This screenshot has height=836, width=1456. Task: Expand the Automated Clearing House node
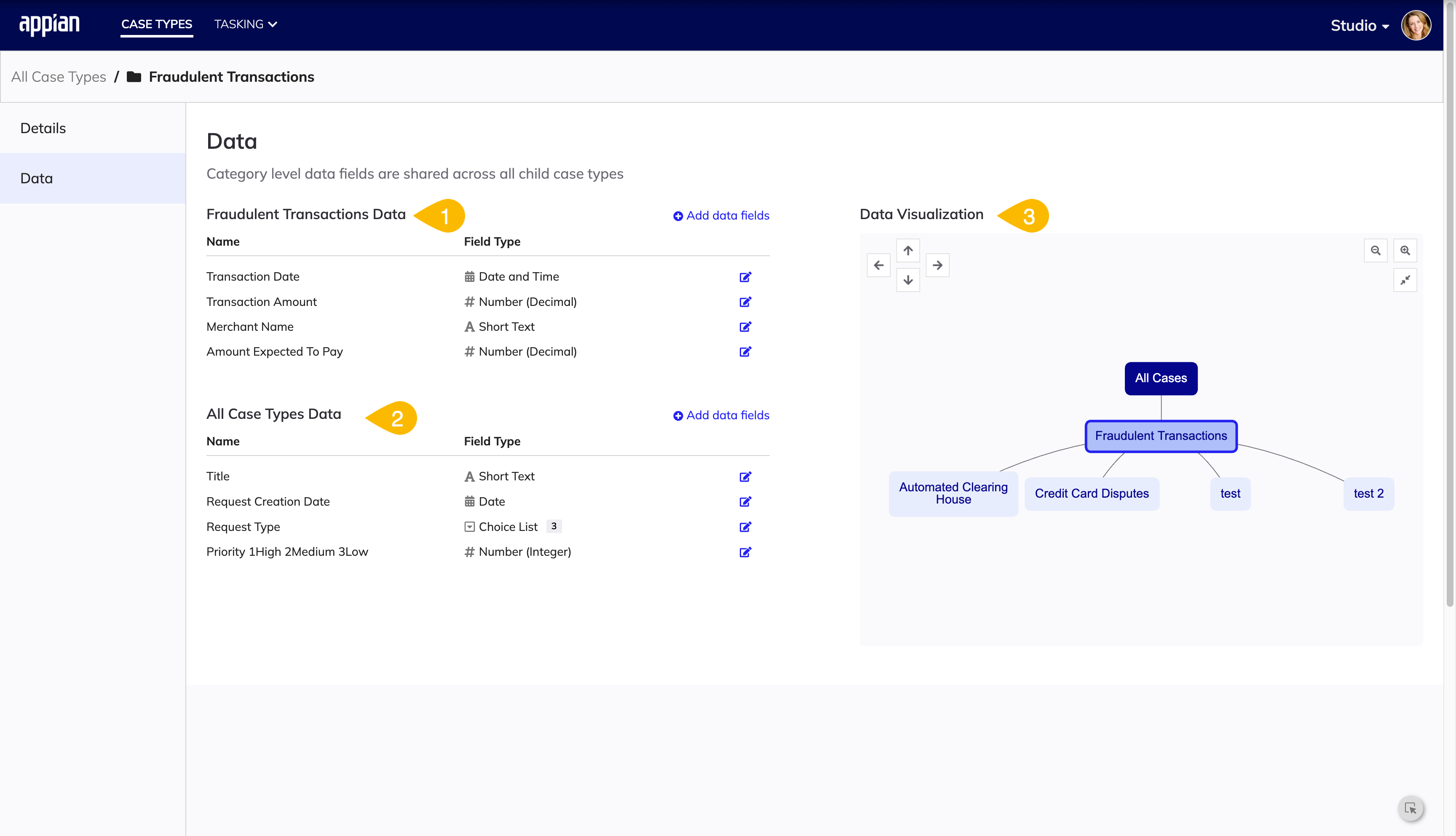[953, 493]
